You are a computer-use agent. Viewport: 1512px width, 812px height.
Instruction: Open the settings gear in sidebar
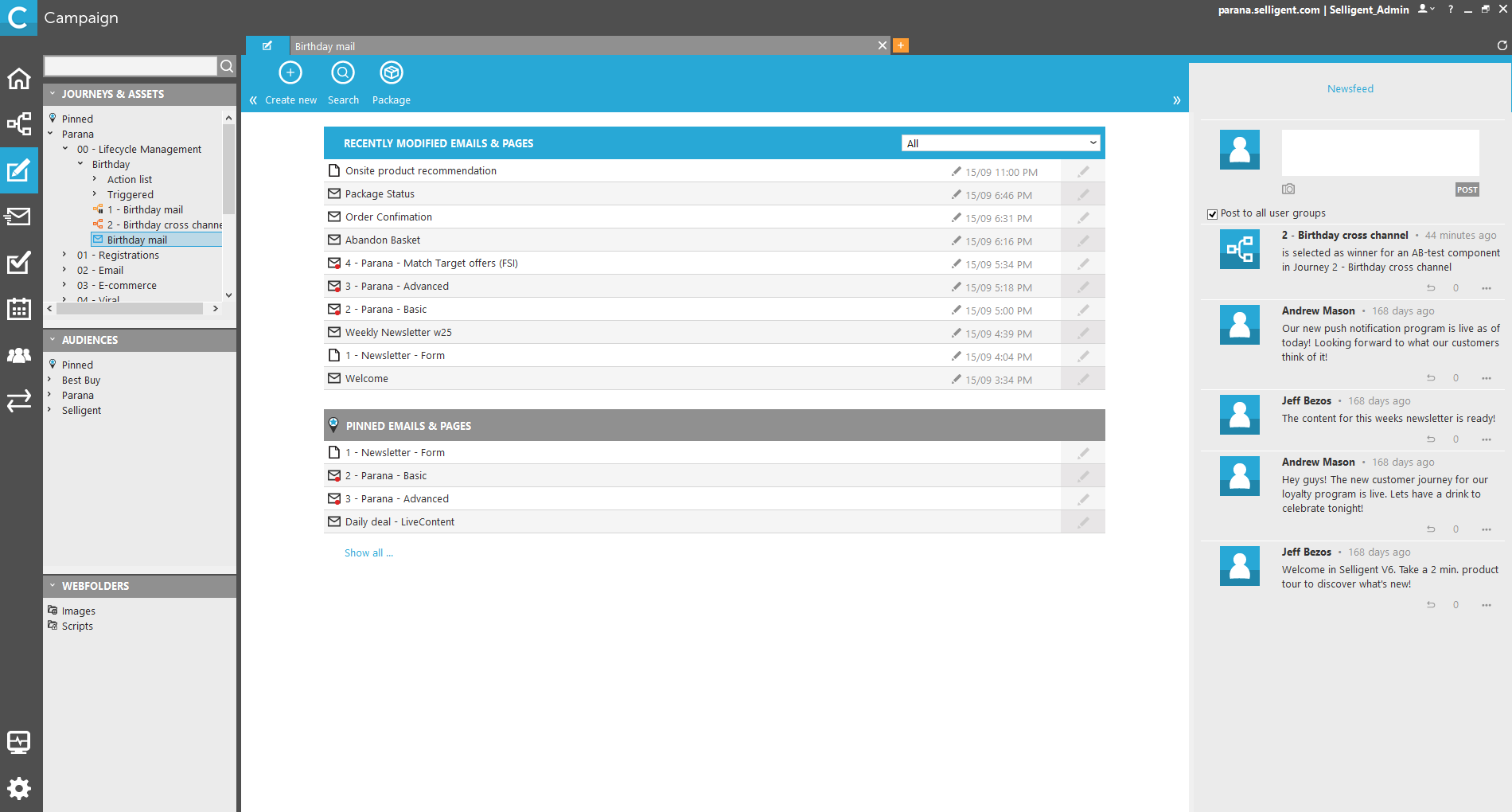pyautogui.click(x=19, y=788)
